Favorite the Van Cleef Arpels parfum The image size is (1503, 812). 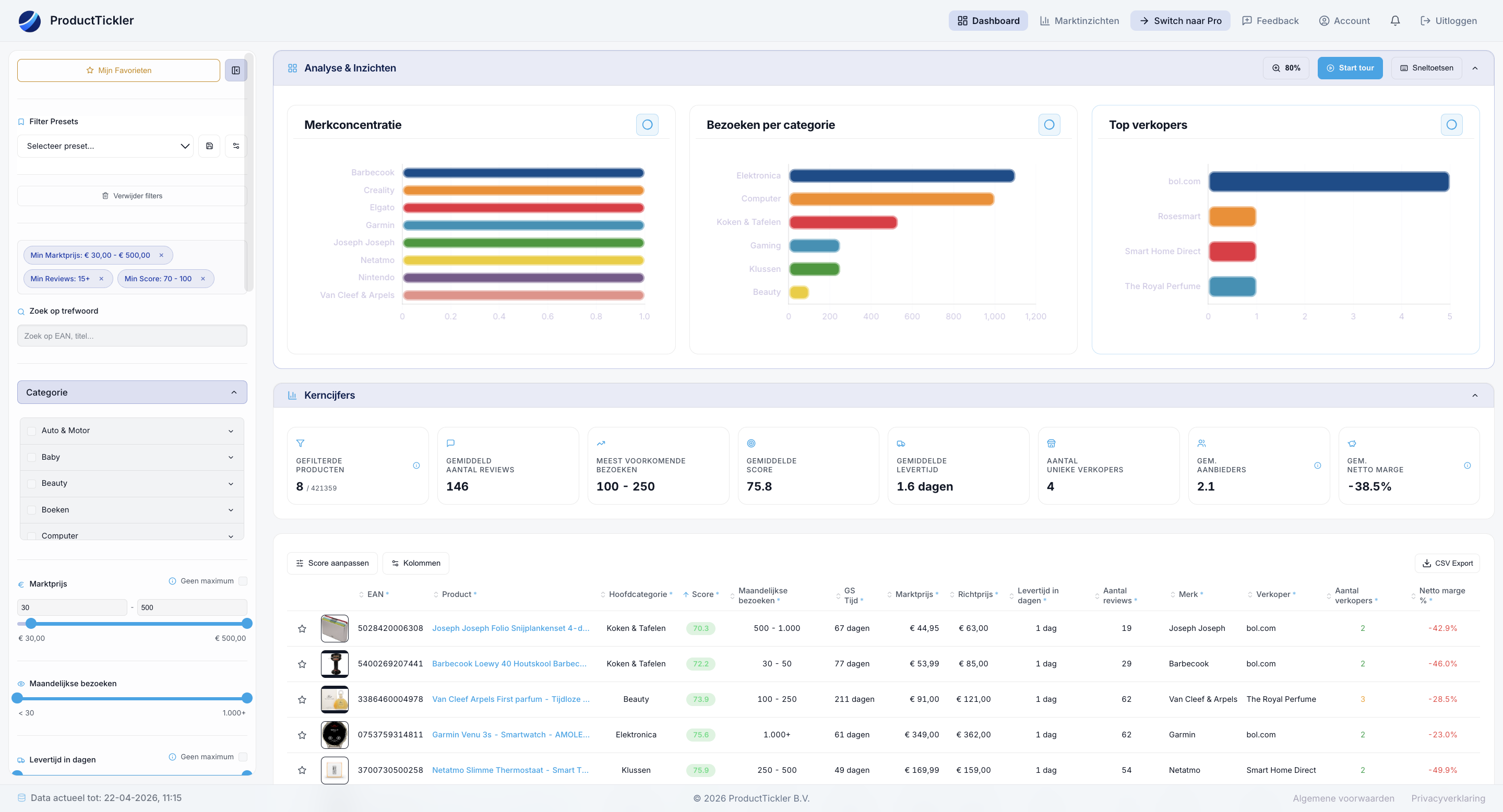tap(302, 700)
